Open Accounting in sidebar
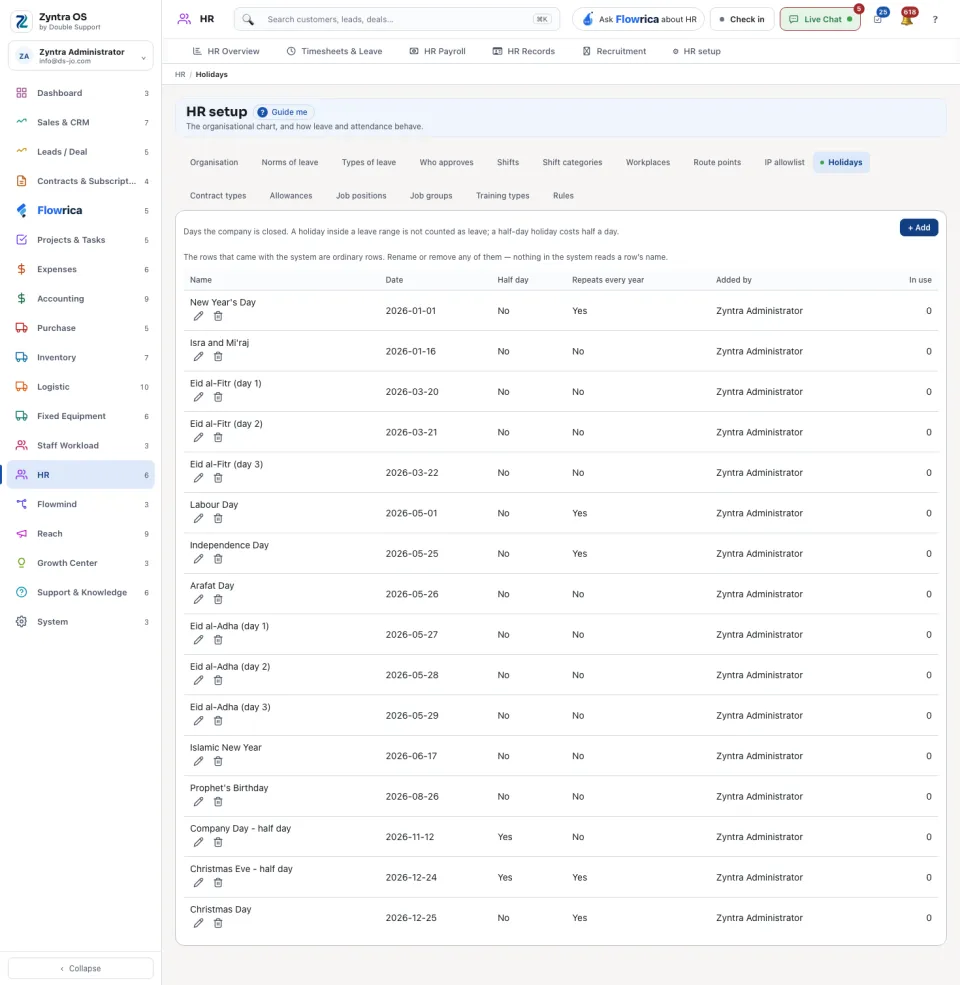 click(x=80, y=298)
